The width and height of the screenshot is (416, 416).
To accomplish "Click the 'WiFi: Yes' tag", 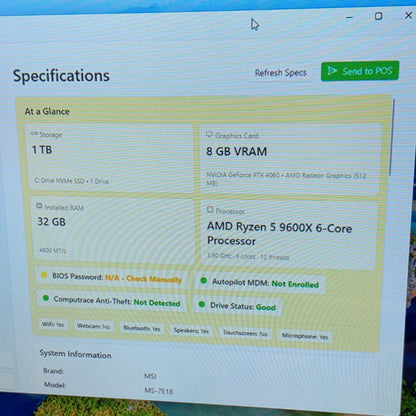I will coord(53,324).
